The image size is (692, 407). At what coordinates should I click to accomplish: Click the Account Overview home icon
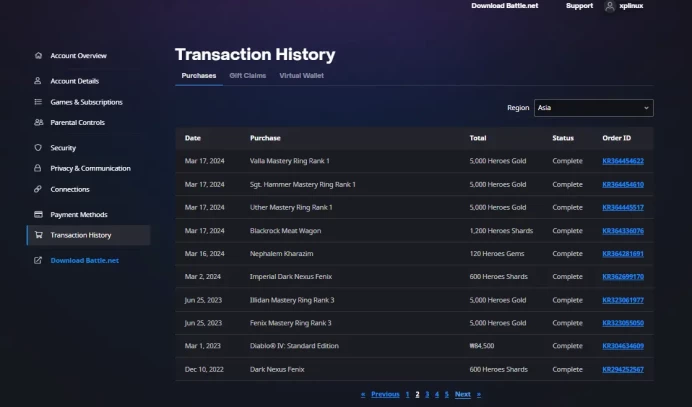[x=38, y=56]
